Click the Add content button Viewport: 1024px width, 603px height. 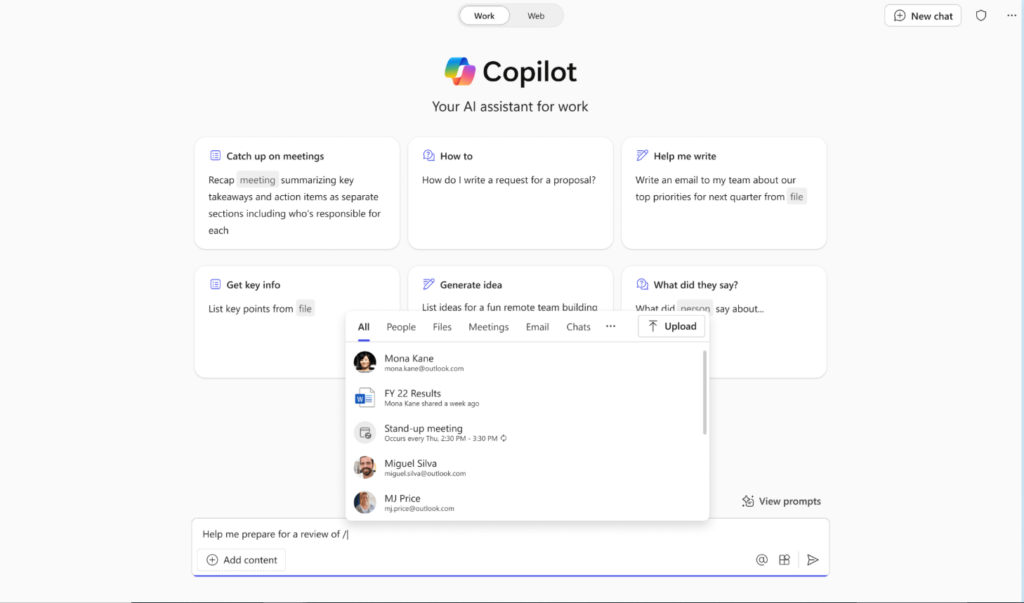pos(242,560)
